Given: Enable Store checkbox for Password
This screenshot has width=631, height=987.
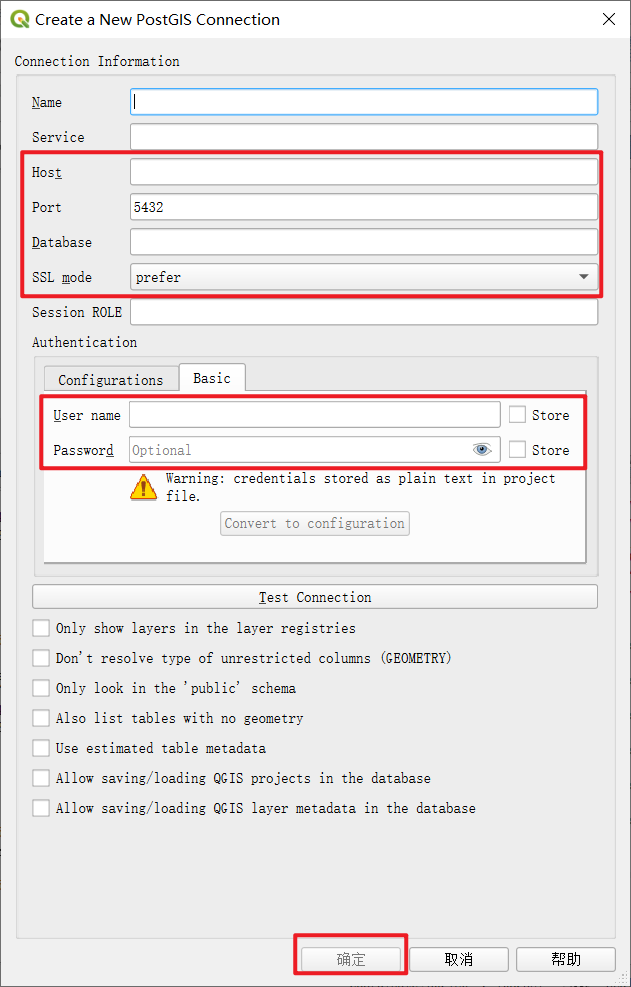Looking at the screenshot, I should [517, 449].
